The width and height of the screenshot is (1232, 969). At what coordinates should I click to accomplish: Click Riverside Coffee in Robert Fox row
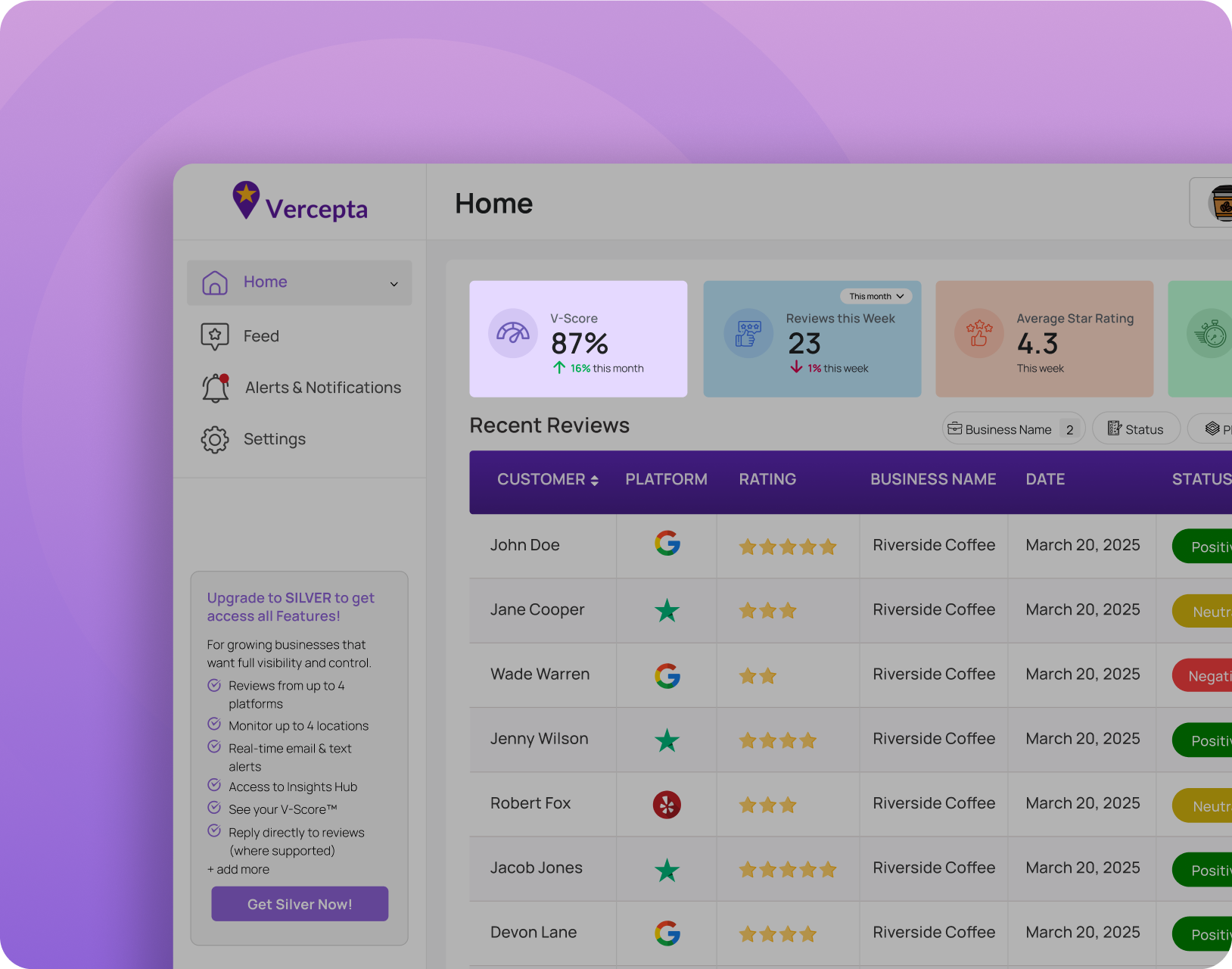coord(934,803)
